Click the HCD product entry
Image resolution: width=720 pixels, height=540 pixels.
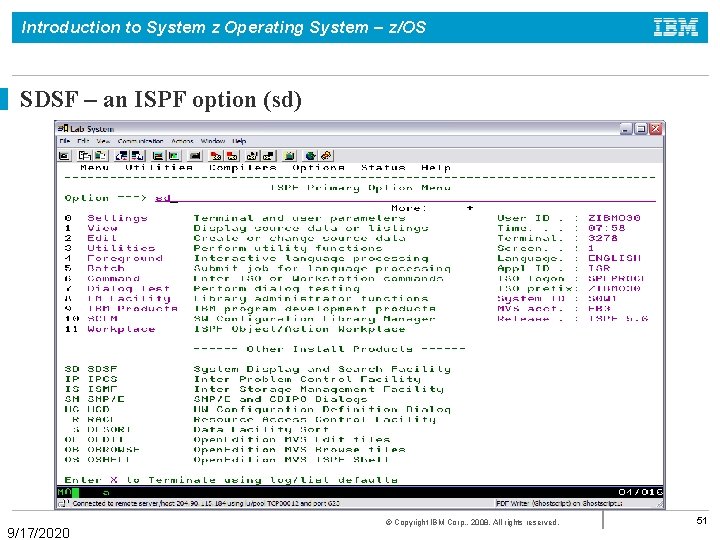coord(258,410)
